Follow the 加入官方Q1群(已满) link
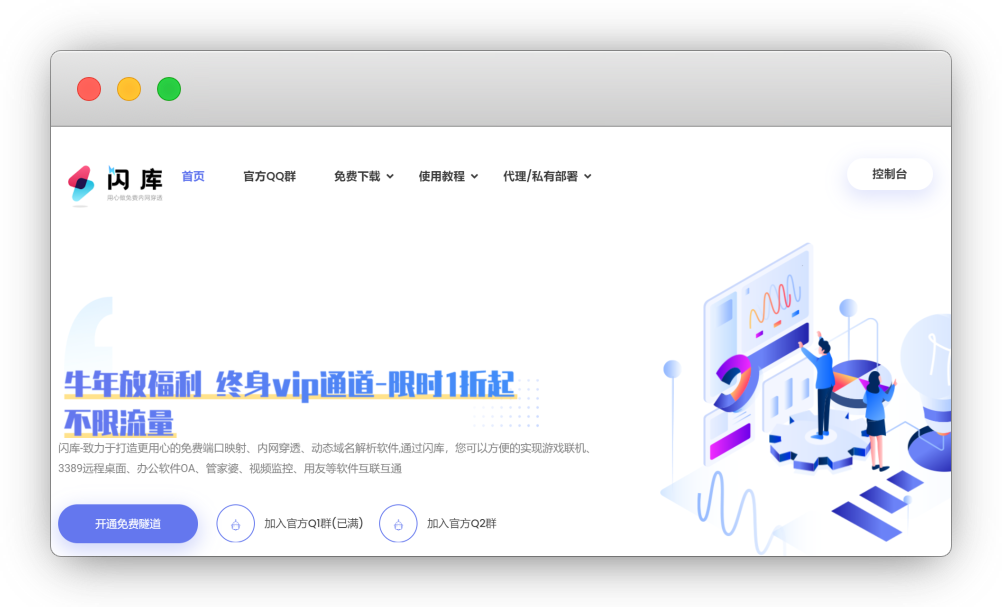Viewport: 1002px width, 607px height. [313, 523]
